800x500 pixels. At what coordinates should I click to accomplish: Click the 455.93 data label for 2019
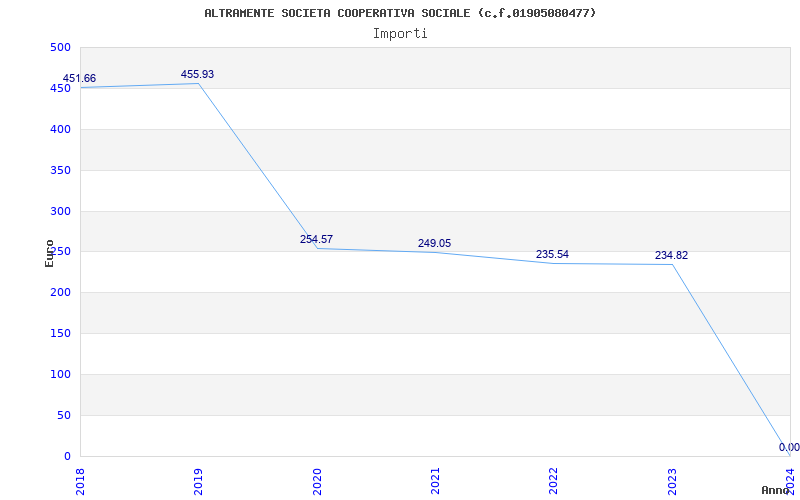(x=197, y=74)
